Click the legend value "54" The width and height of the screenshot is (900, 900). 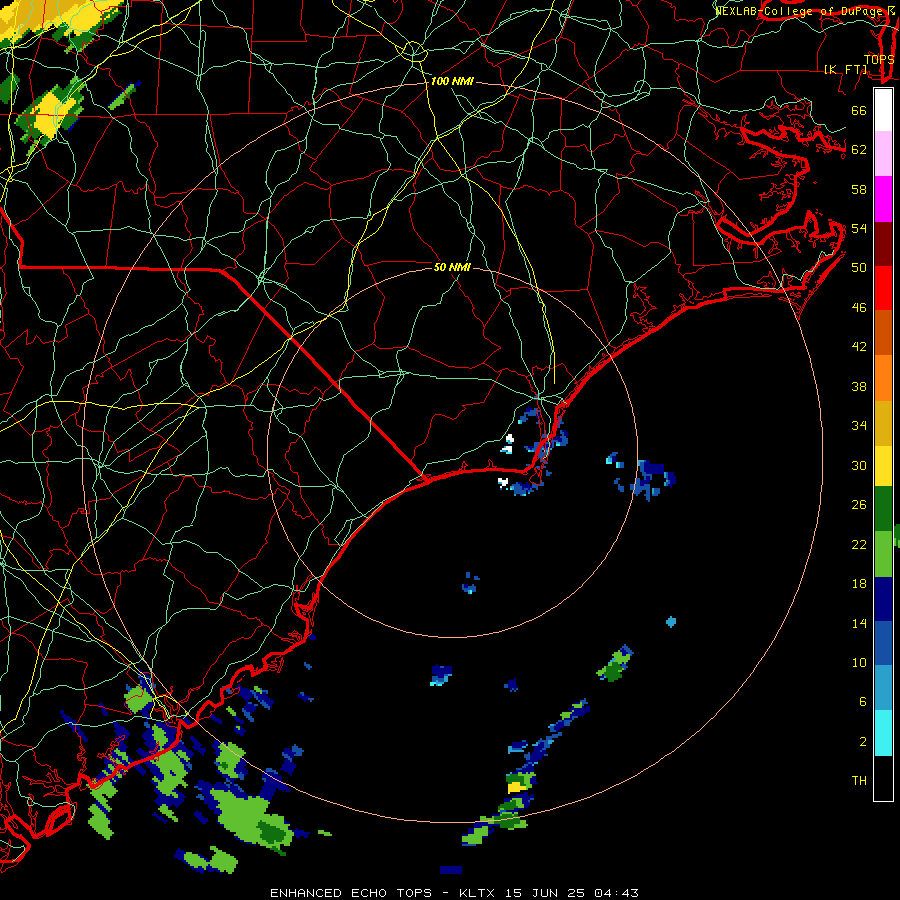click(x=859, y=228)
